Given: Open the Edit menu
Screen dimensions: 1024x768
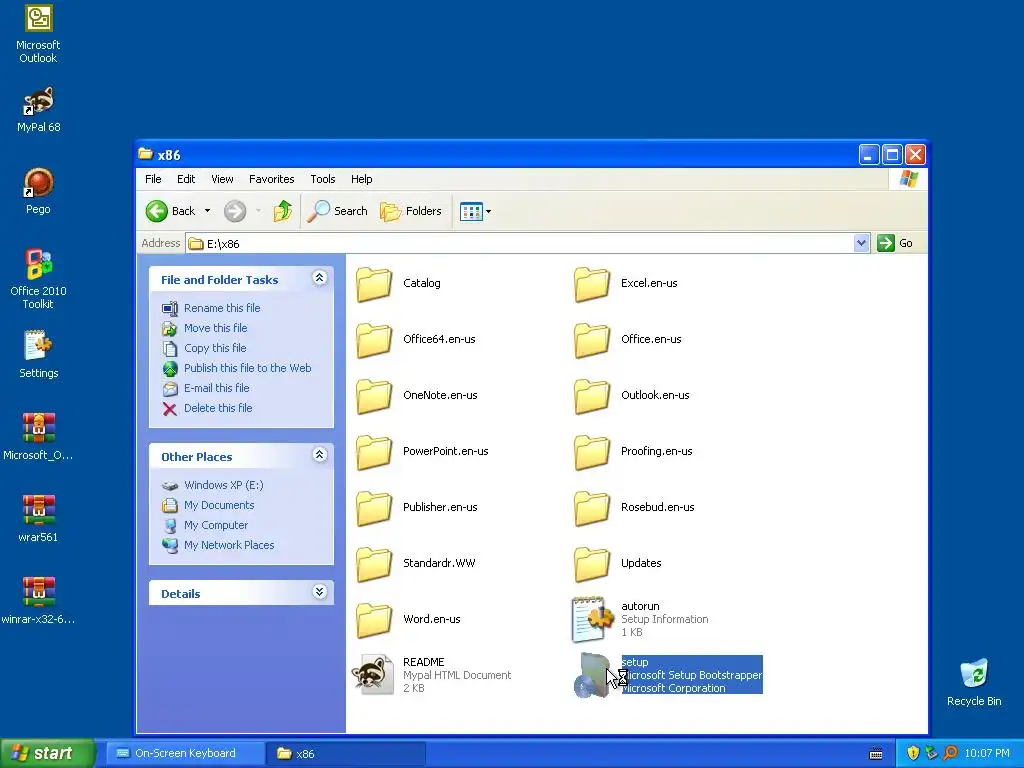Looking at the screenshot, I should click(186, 179).
